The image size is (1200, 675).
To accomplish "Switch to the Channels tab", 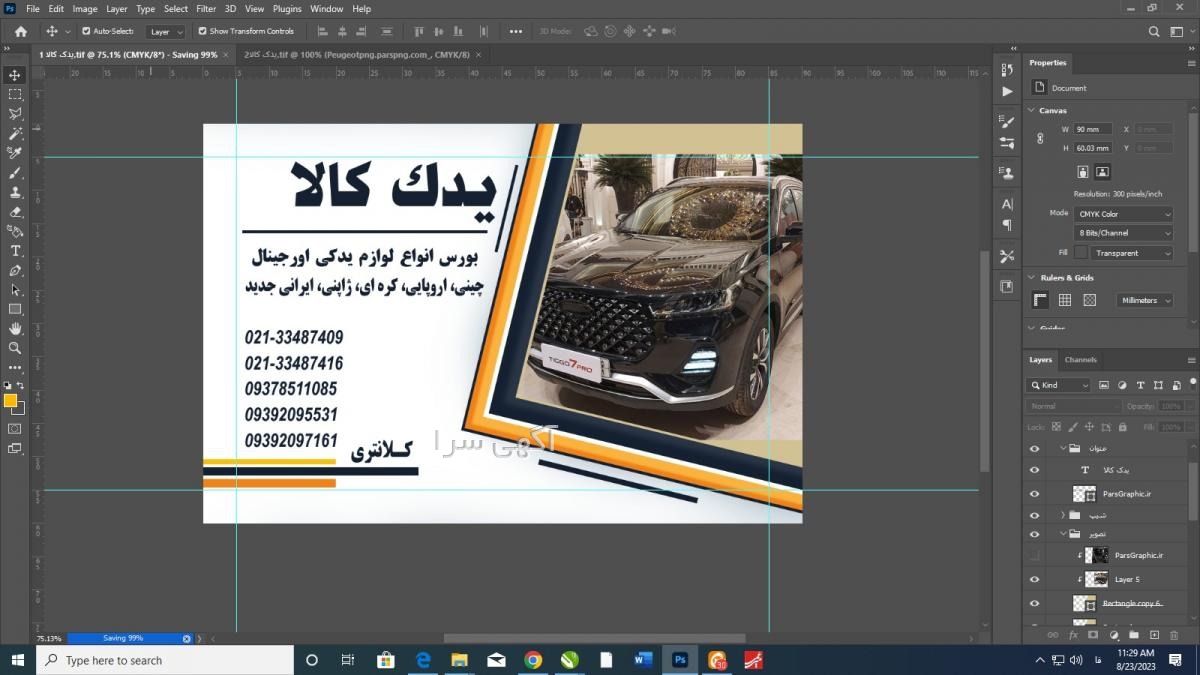I will pos(1081,359).
